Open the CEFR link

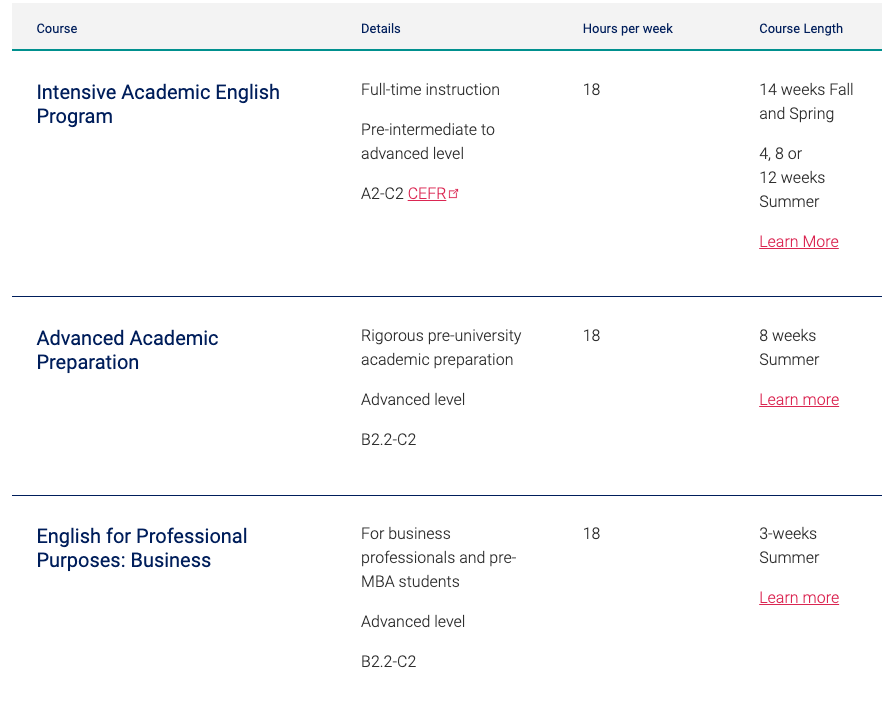[x=427, y=194]
